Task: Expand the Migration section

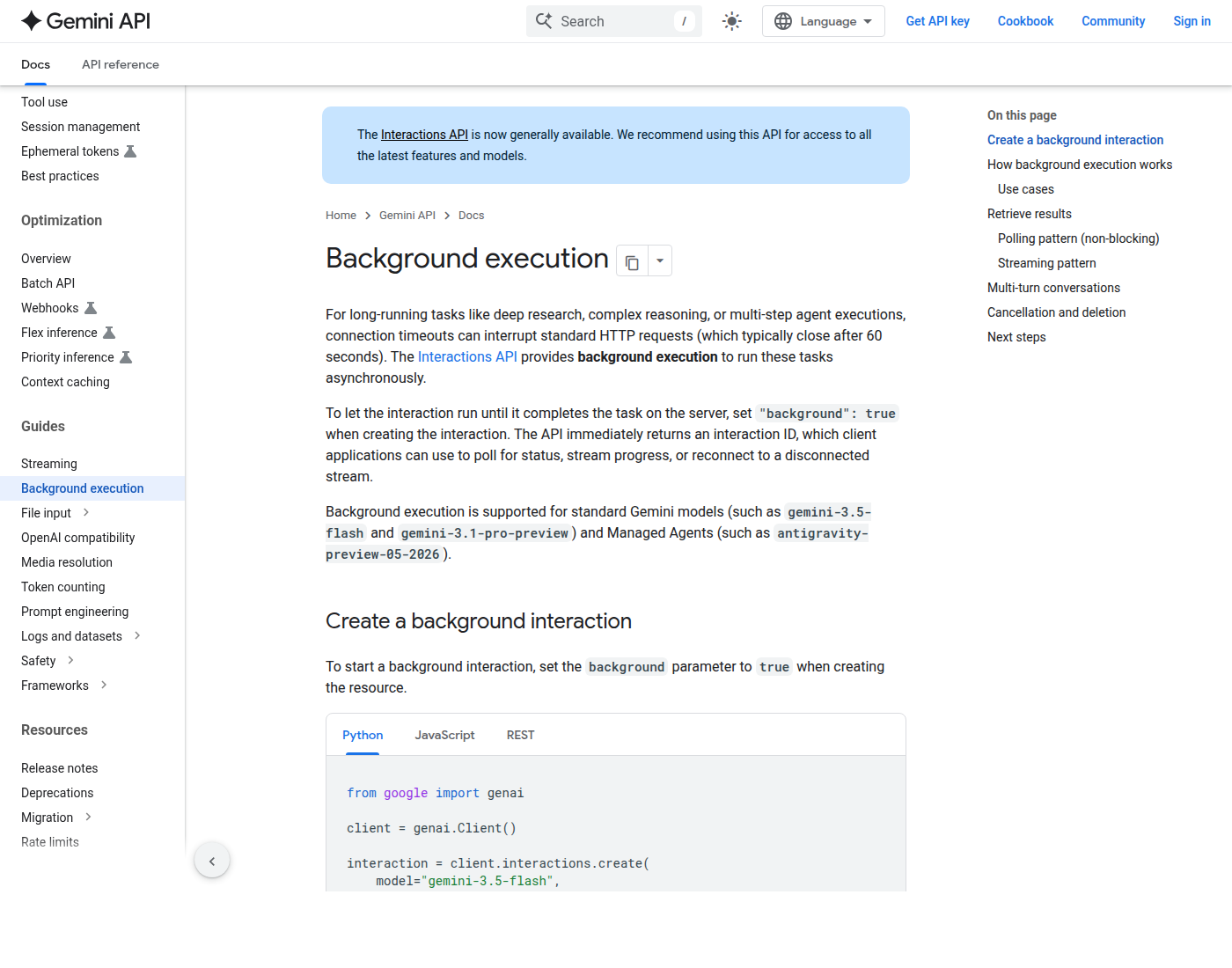Action: pos(88,817)
